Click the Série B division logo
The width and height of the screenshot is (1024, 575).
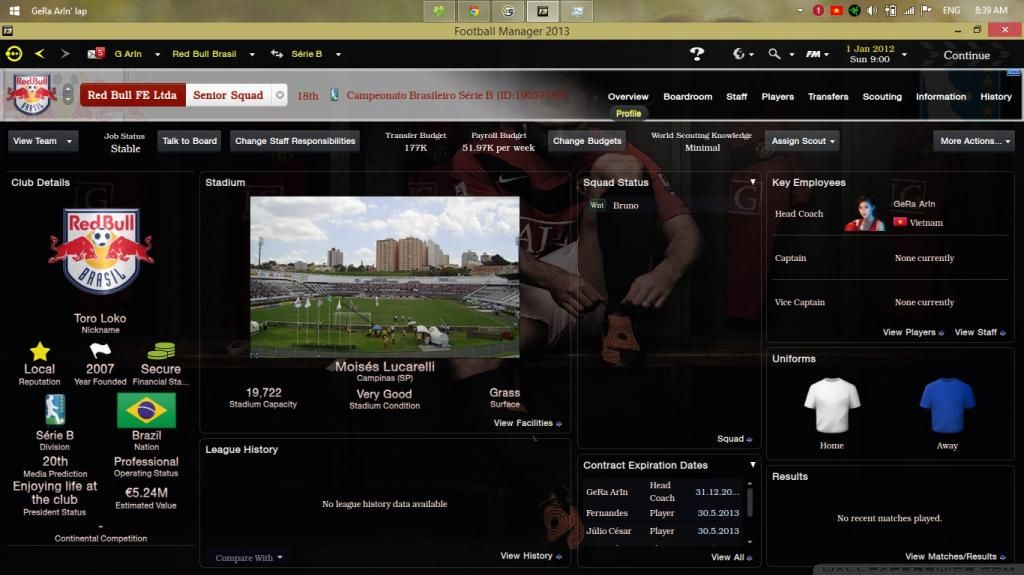pos(55,410)
